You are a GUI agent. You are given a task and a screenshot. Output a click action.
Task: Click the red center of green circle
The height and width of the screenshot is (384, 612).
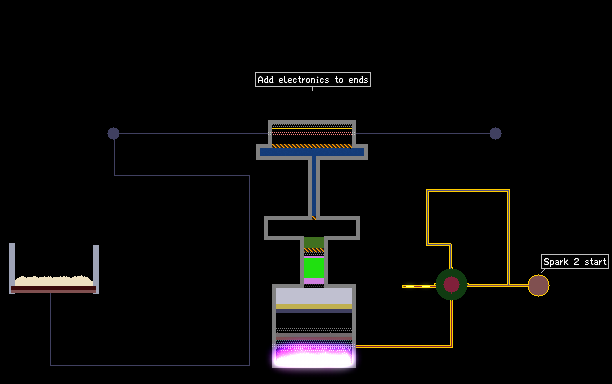[x=451, y=284]
